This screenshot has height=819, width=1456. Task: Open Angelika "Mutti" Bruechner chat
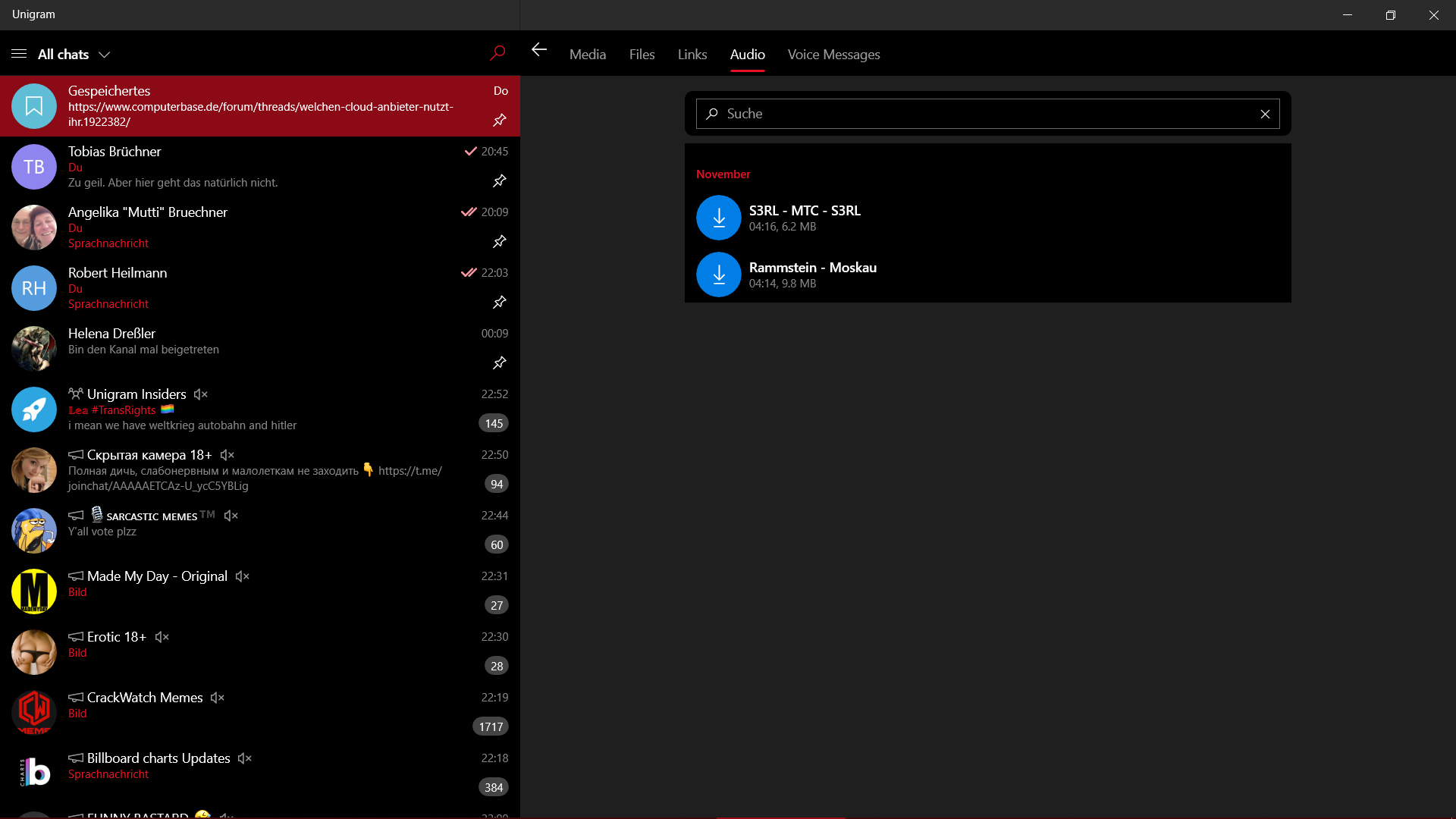click(260, 227)
